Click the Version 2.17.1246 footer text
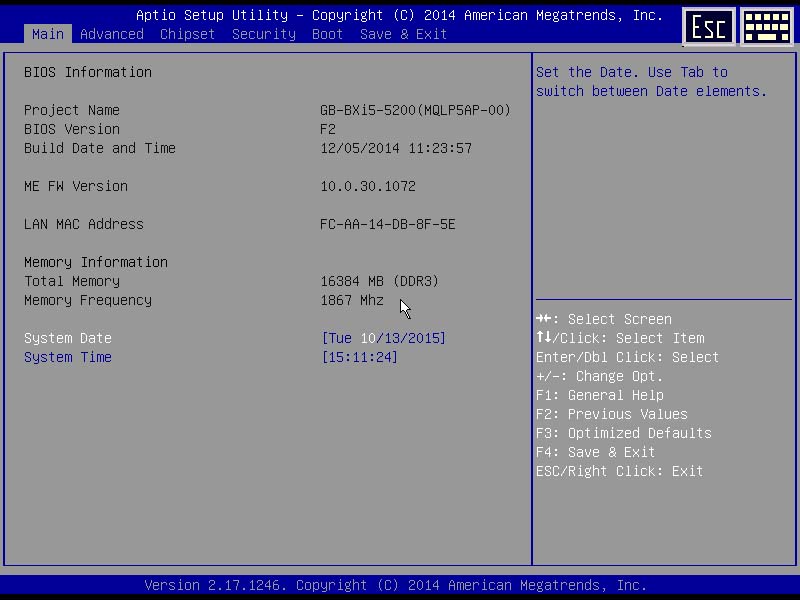The height and width of the screenshot is (600, 800). (396, 585)
